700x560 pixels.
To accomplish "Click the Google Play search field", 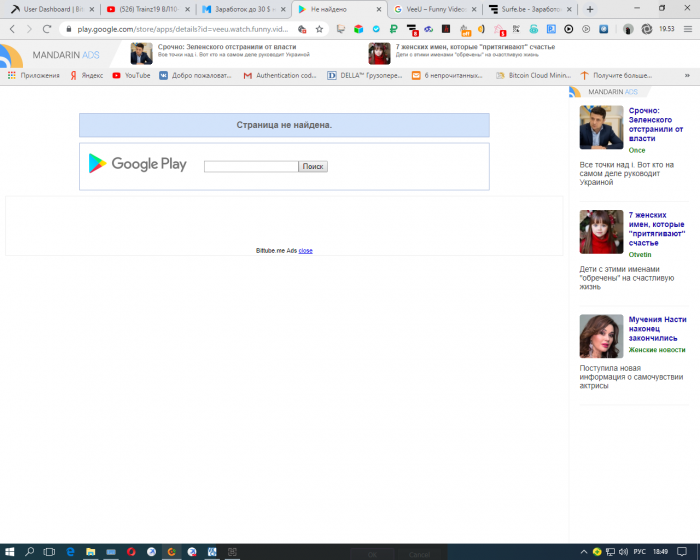I will 251,167.
